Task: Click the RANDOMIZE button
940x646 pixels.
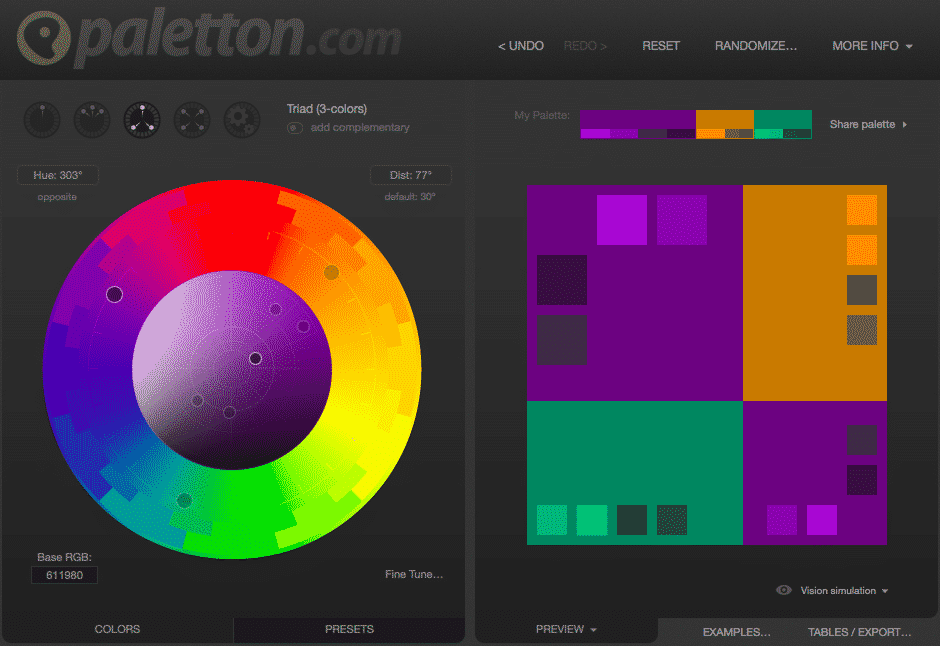Action: pyautogui.click(x=756, y=45)
